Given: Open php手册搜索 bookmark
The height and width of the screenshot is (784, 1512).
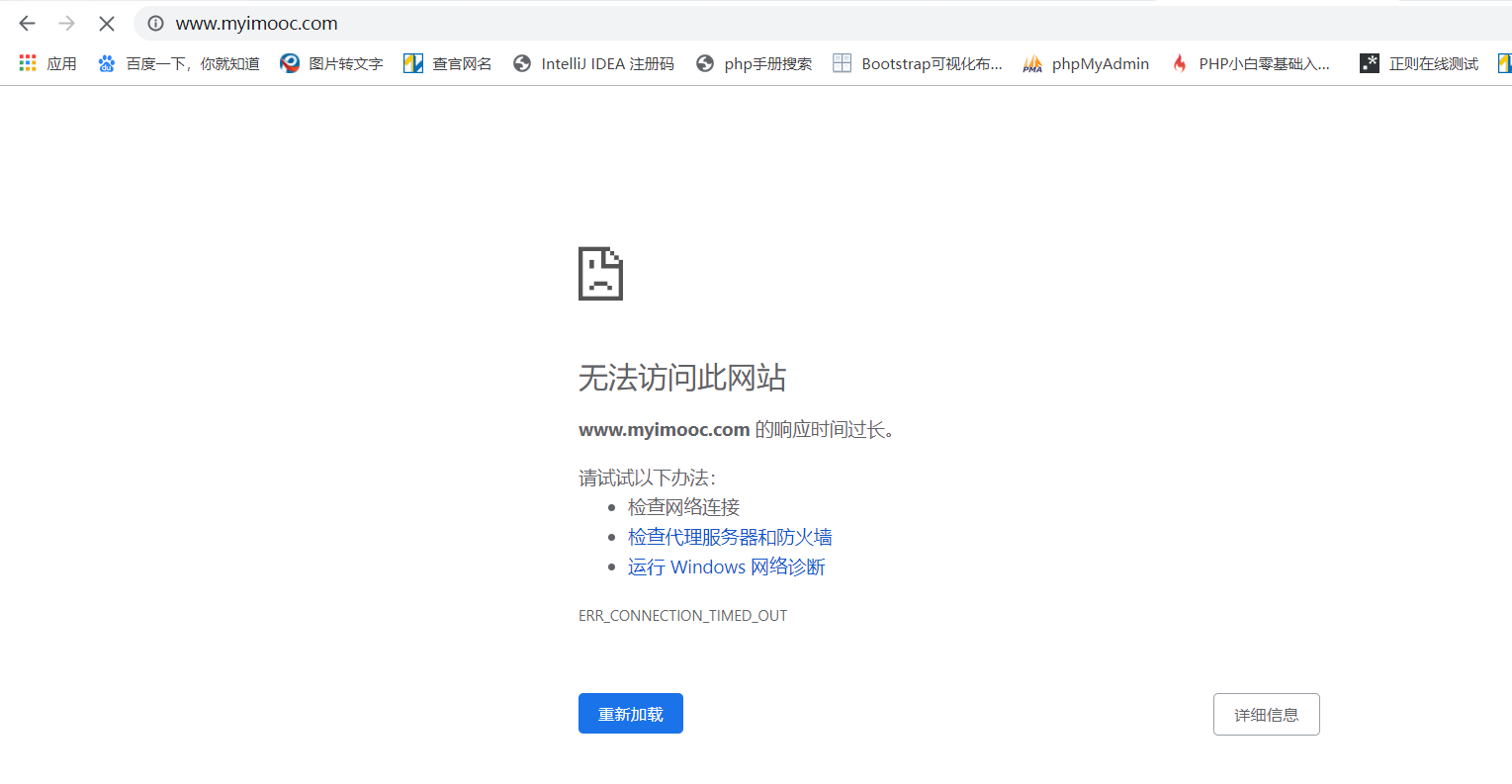Looking at the screenshot, I should tap(768, 63).
